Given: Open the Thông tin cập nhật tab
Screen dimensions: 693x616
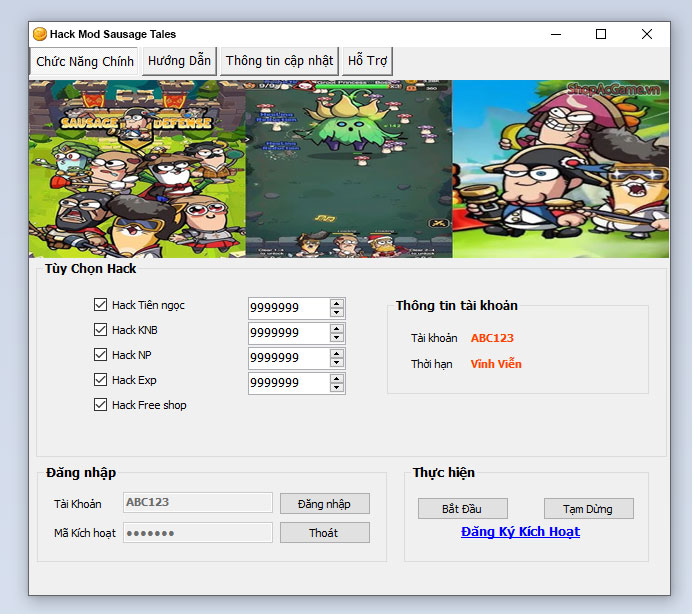Looking at the screenshot, I should pos(279,61).
